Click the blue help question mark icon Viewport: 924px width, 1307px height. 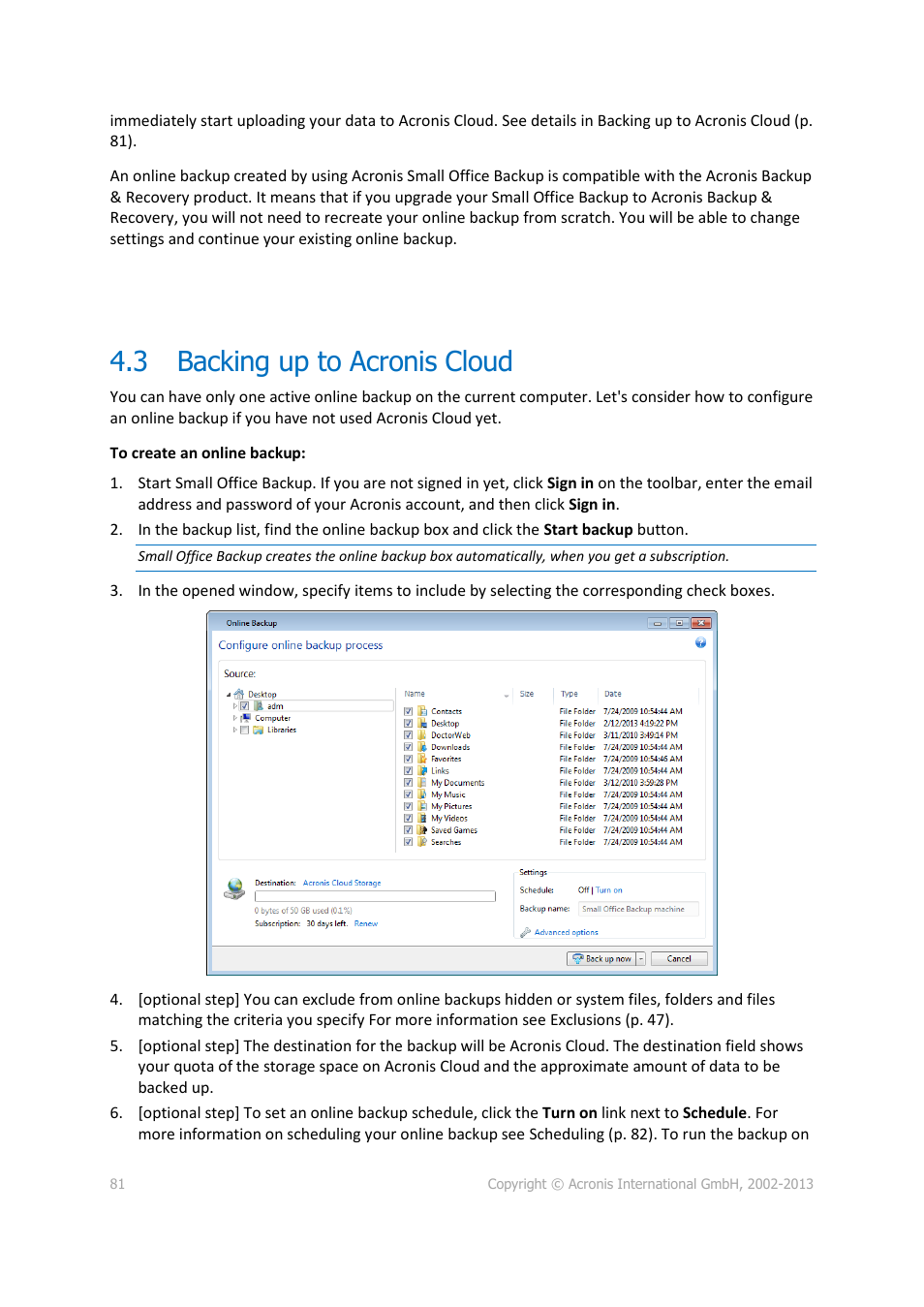tap(700, 643)
